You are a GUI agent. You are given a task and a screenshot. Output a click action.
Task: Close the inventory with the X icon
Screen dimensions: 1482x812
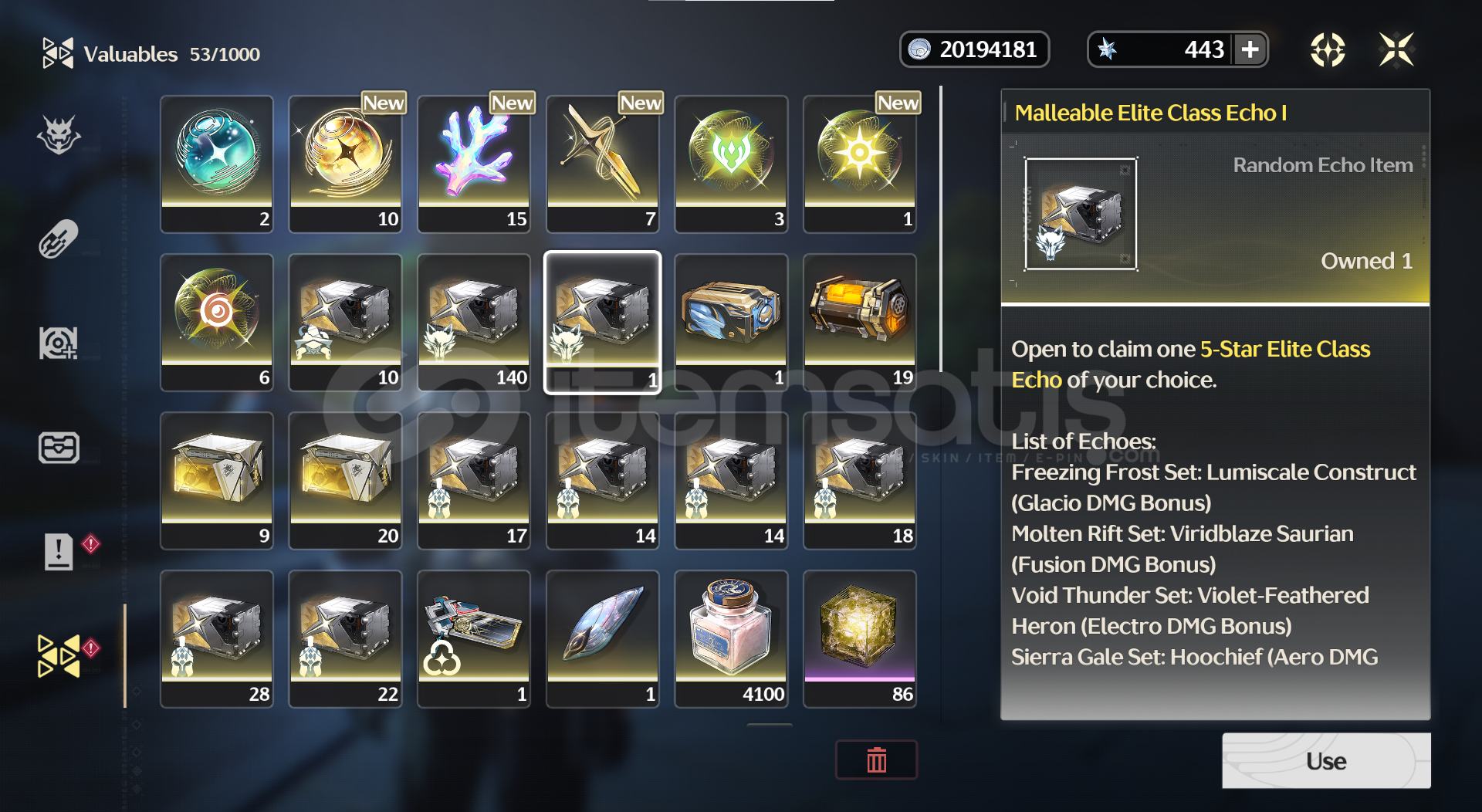[1396, 49]
